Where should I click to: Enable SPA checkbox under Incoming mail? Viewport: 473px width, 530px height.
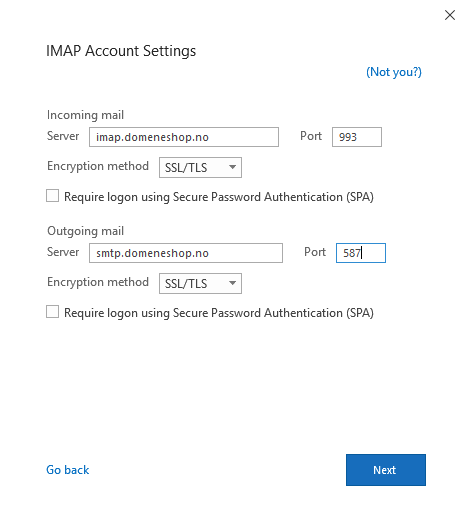(52, 196)
